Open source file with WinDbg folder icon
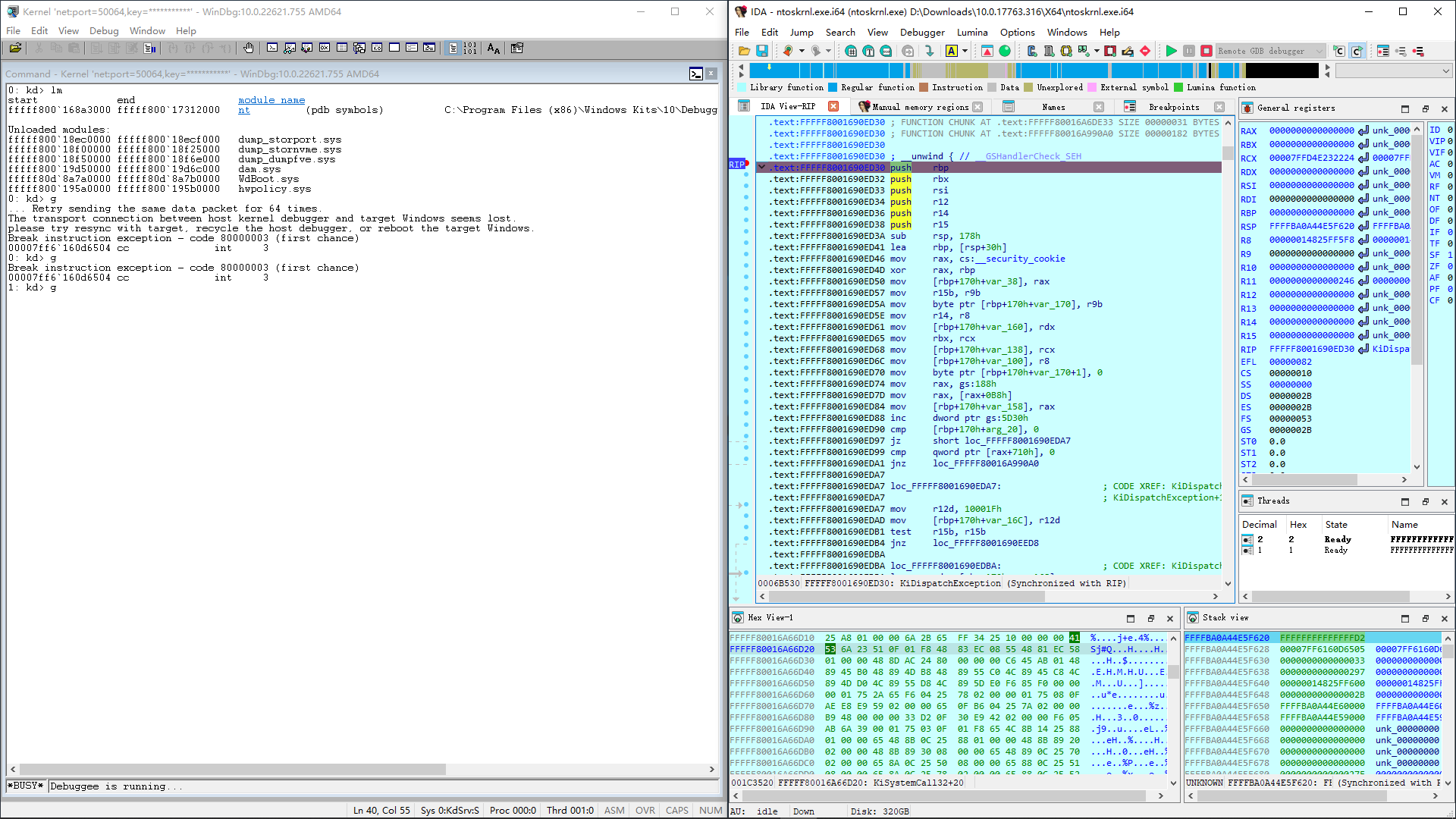 [x=15, y=48]
